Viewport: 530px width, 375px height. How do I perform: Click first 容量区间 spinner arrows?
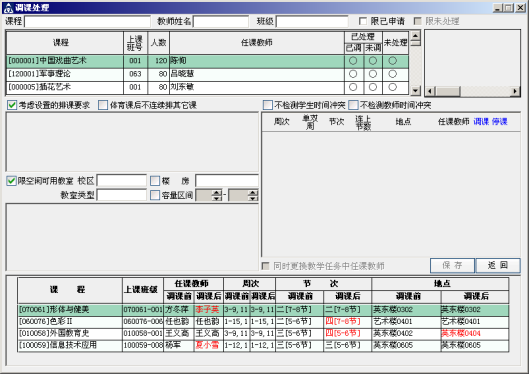[217, 195]
